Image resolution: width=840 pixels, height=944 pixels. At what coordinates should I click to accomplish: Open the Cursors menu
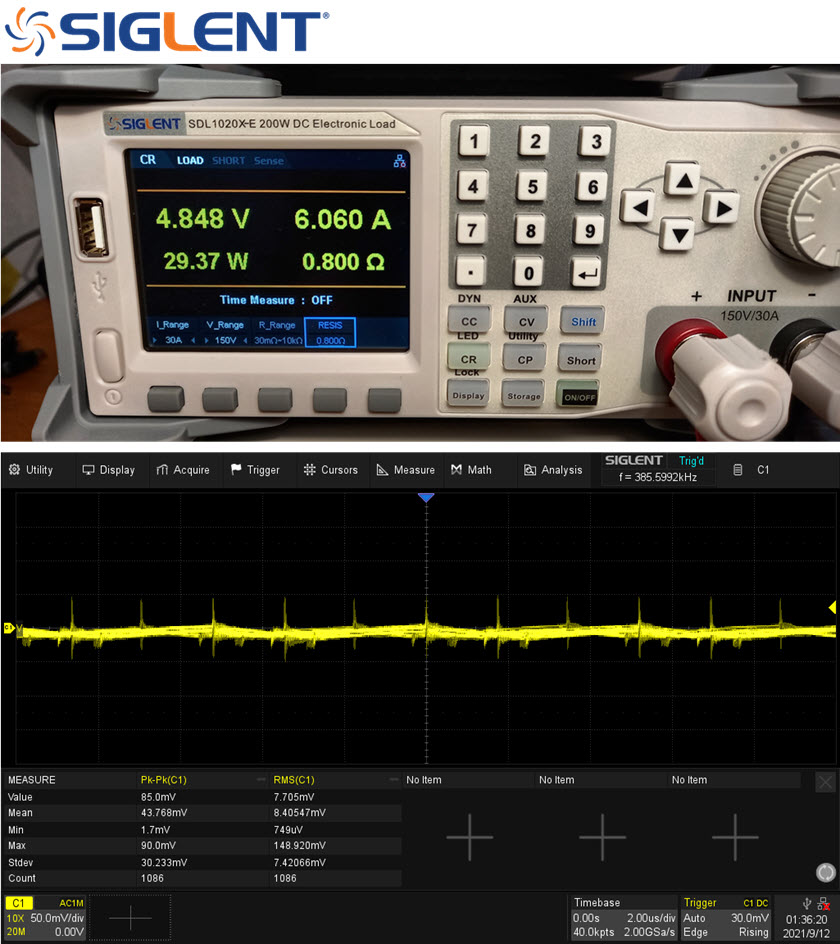tap(330, 470)
